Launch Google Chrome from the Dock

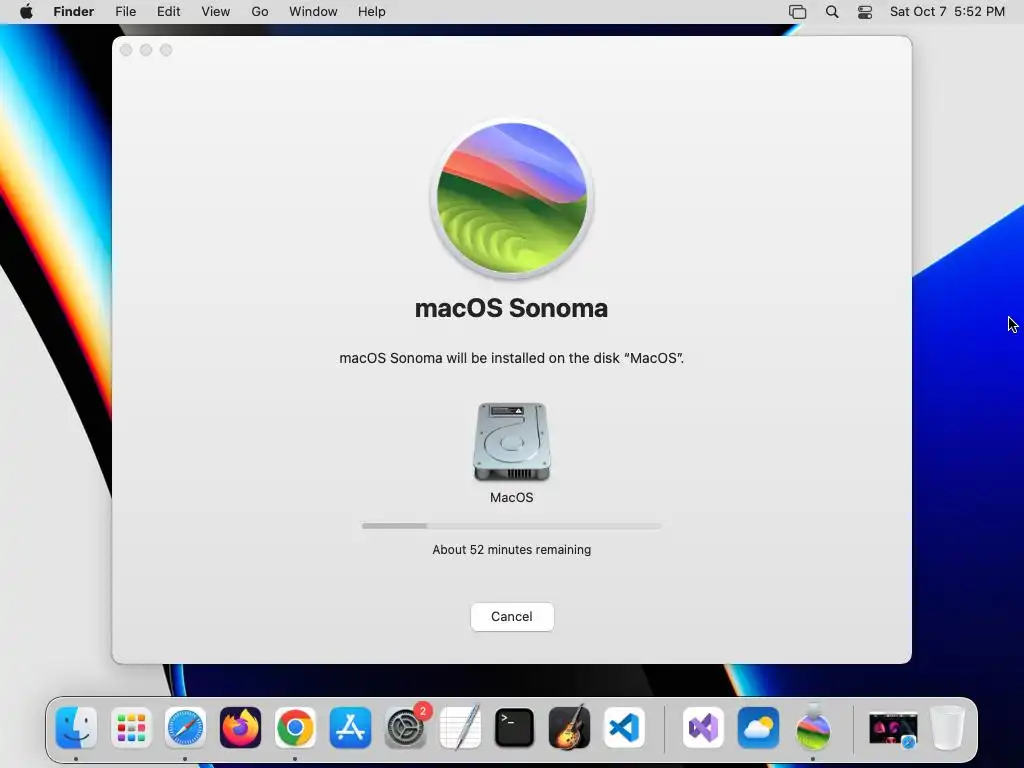coord(295,728)
